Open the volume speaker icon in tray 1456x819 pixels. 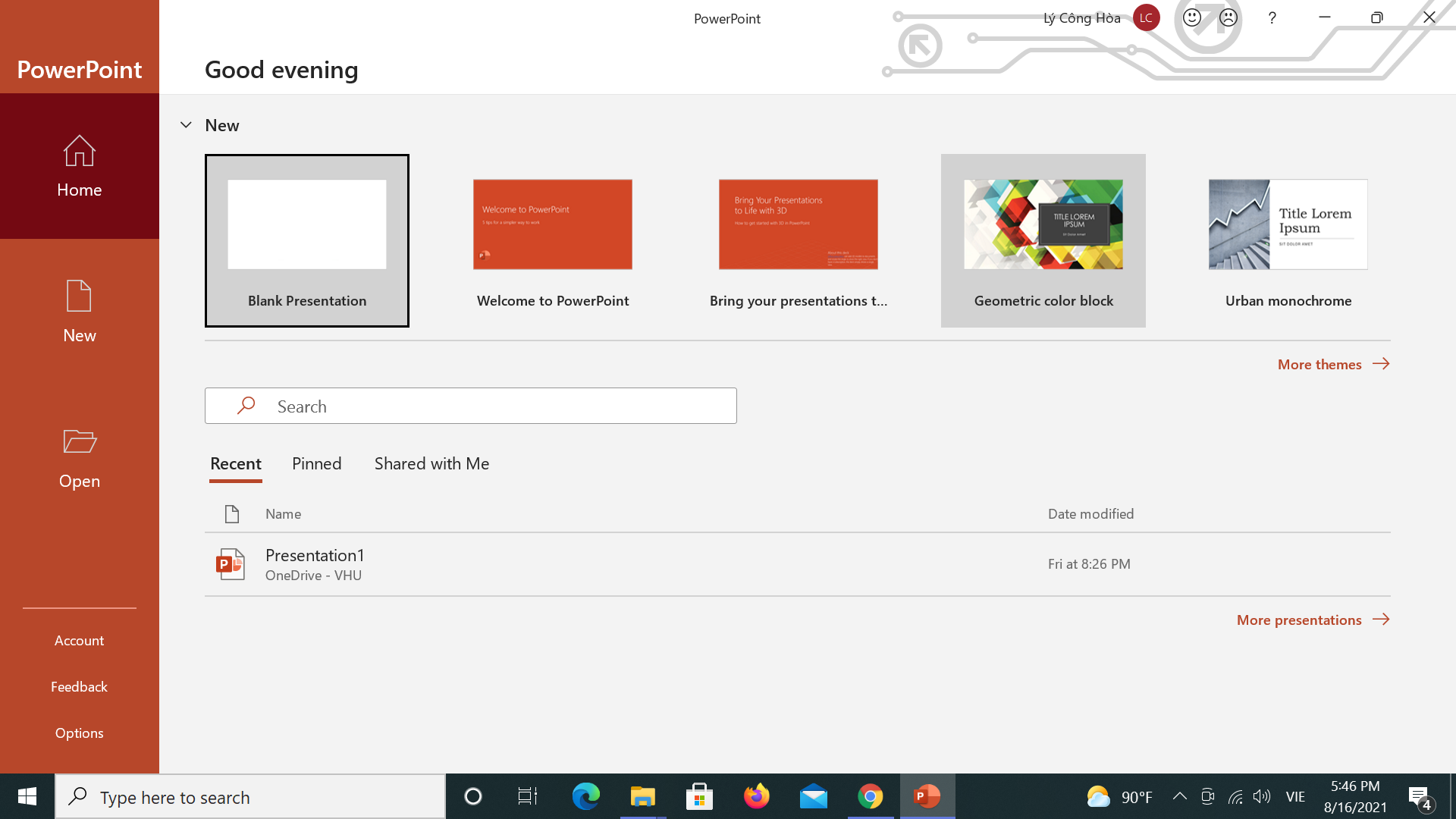(1262, 796)
